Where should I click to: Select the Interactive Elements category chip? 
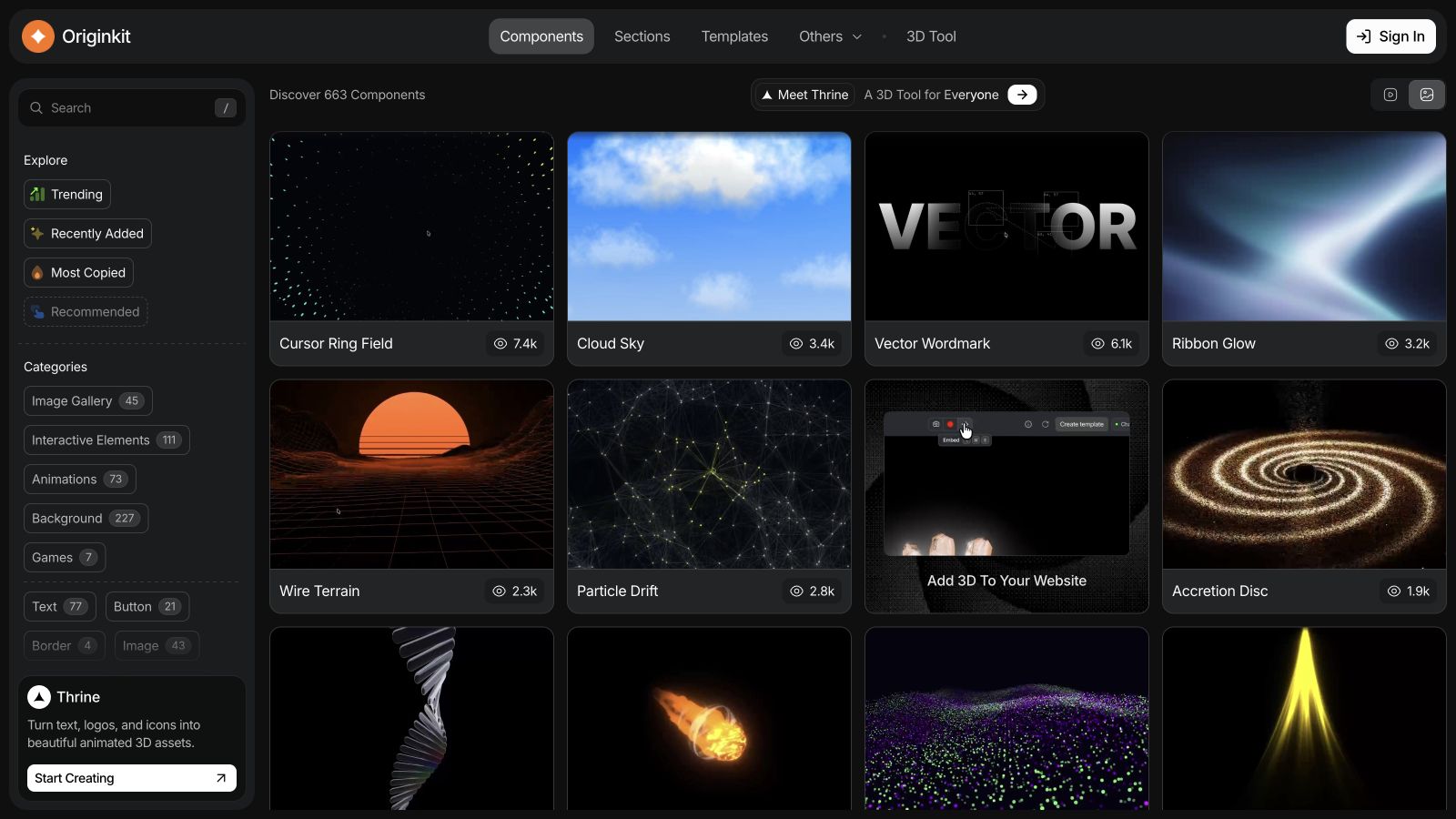coord(106,440)
